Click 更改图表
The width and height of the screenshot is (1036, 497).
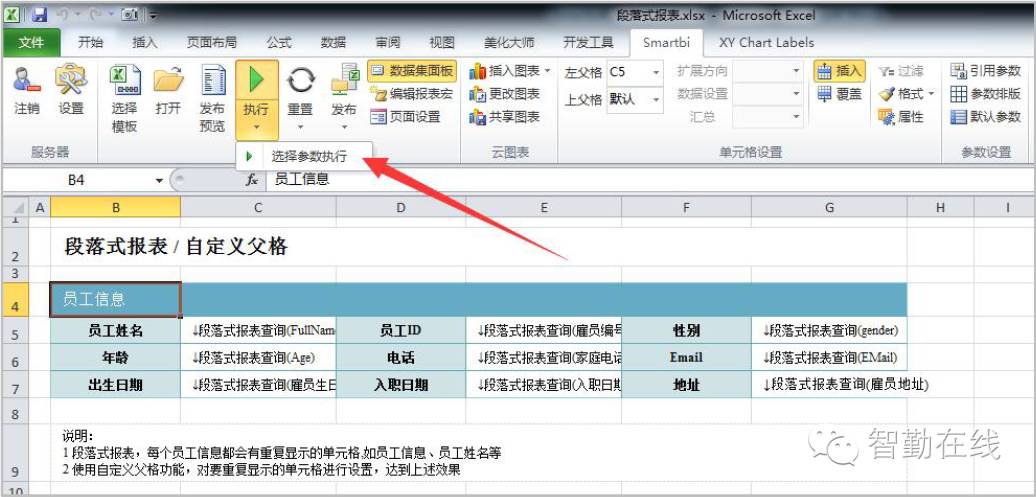pyautogui.click(x=504, y=94)
